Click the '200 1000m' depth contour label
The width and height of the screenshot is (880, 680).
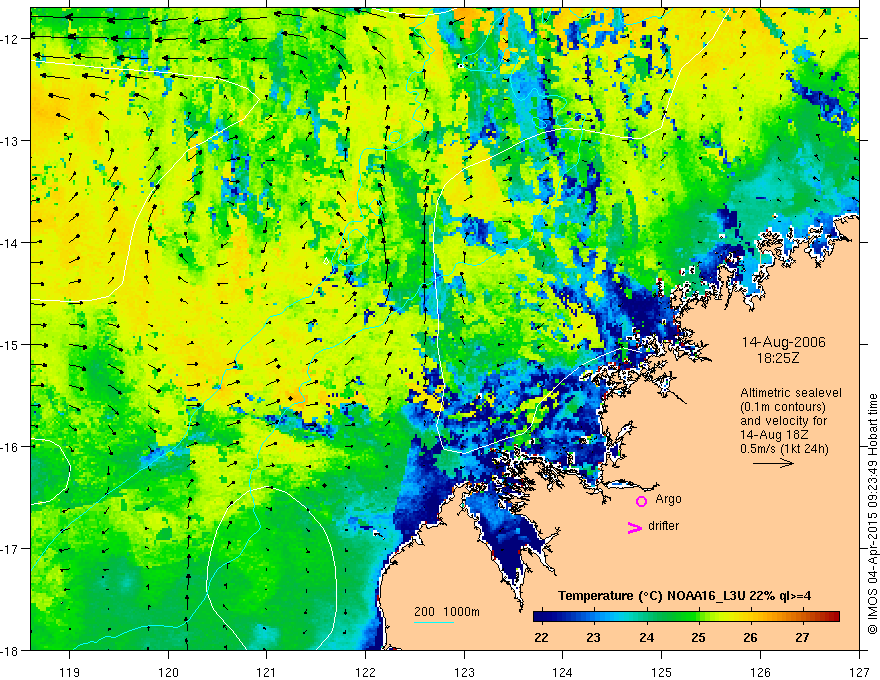pos(447,612)
